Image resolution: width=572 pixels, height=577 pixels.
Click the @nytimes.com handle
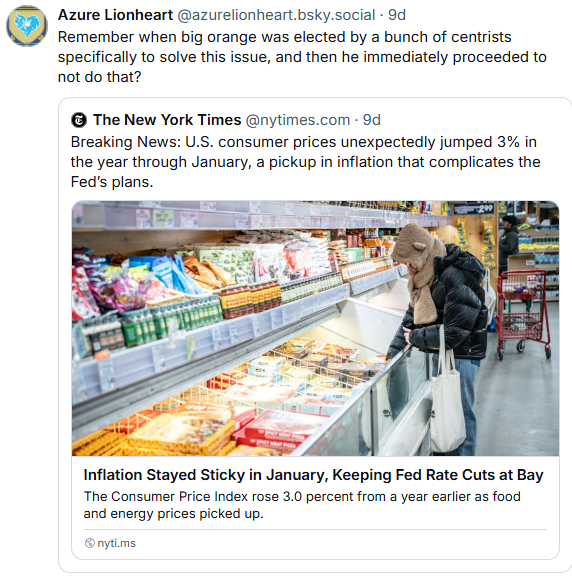pos(298,120)
